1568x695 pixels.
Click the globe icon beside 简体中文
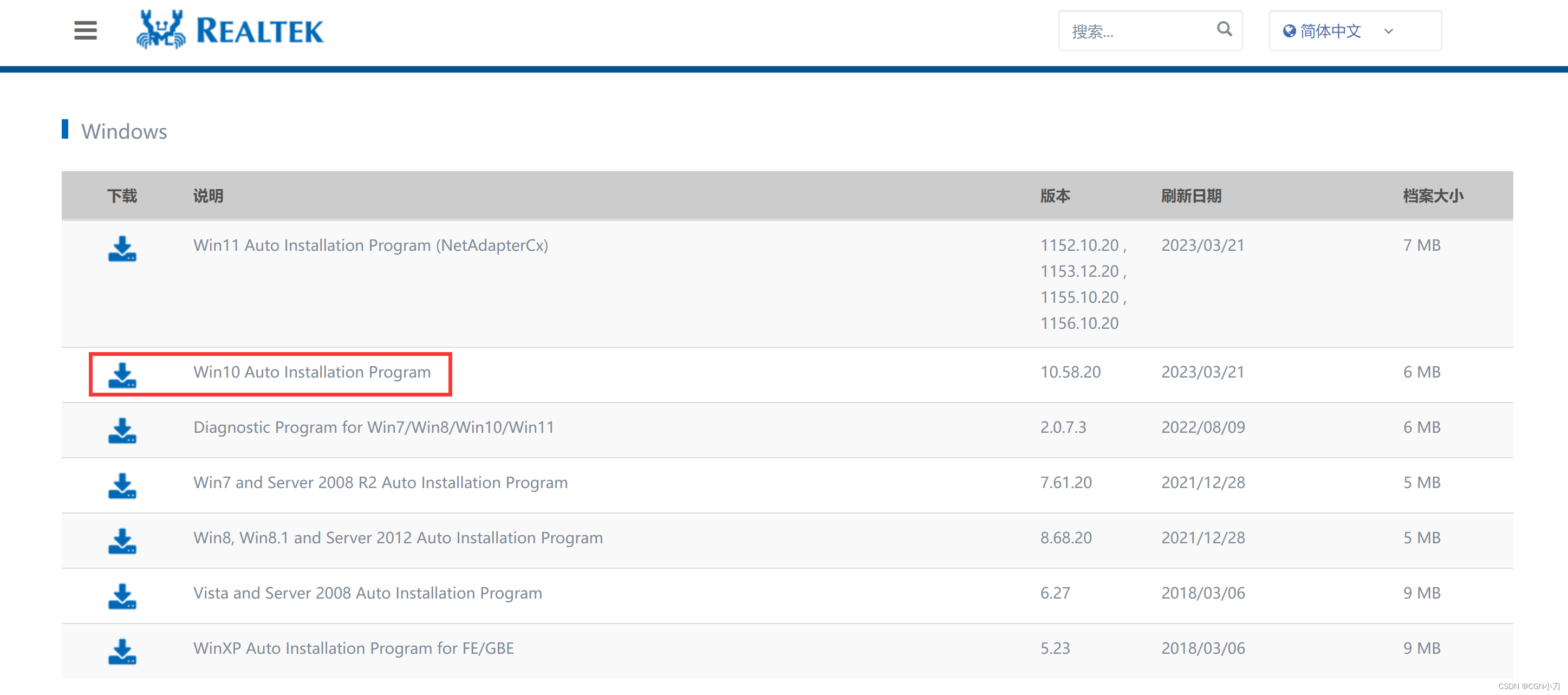coord(1289,30)
